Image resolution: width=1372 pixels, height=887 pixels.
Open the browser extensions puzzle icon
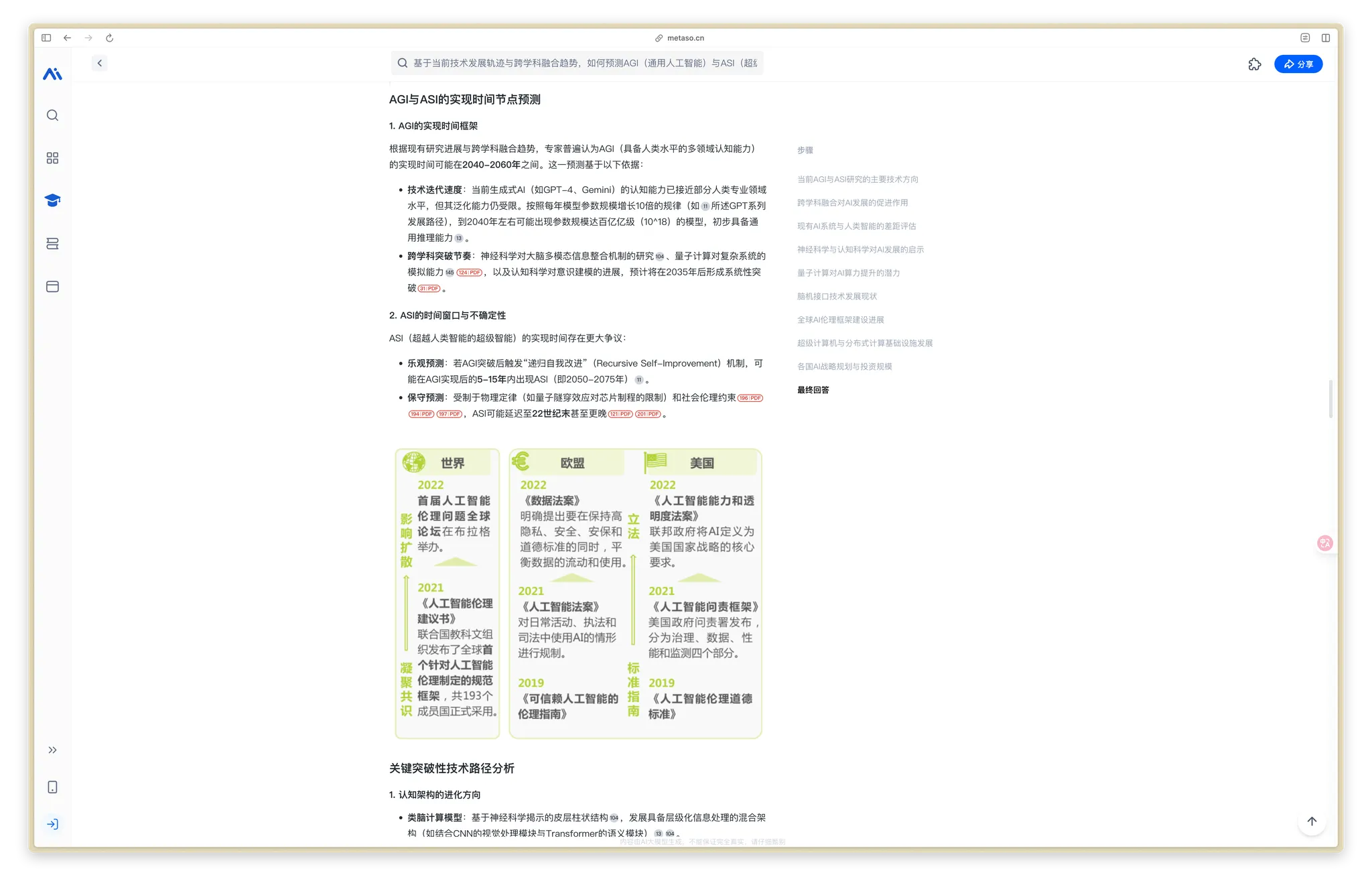click(x=1255, y=64)
